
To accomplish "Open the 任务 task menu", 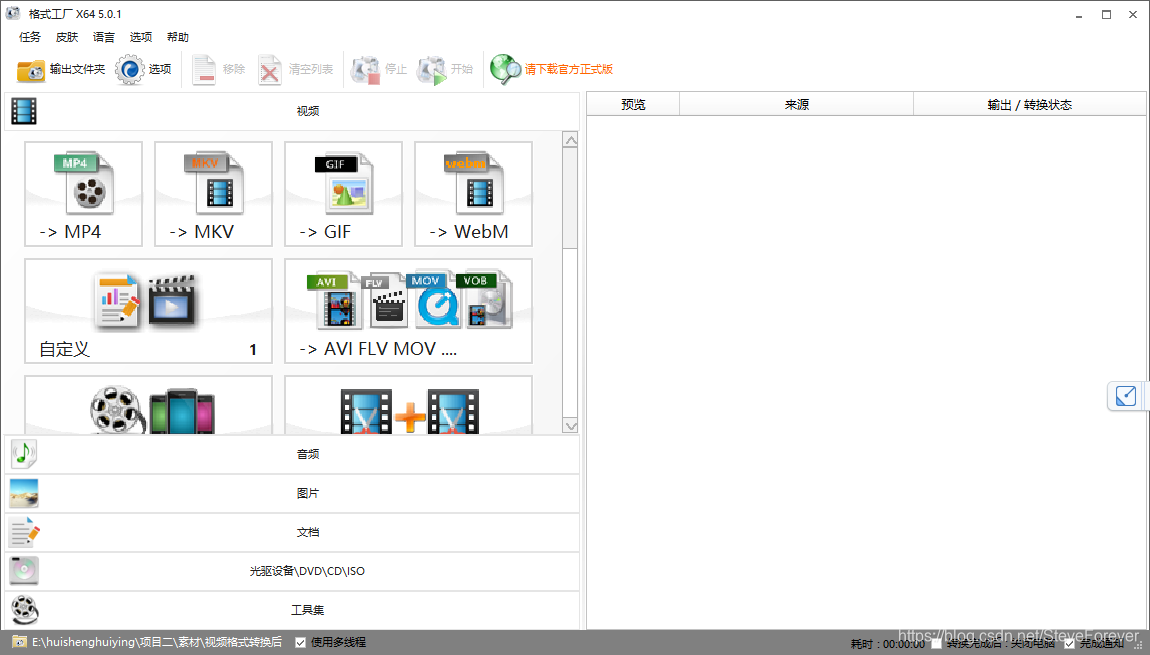I will pyautogui.click(x=29, y=37).
